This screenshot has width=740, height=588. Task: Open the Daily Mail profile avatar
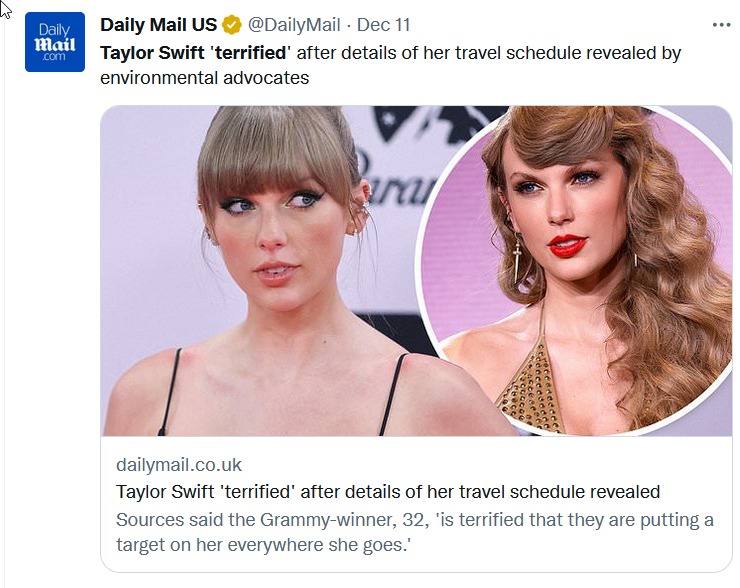pos(55,42)
